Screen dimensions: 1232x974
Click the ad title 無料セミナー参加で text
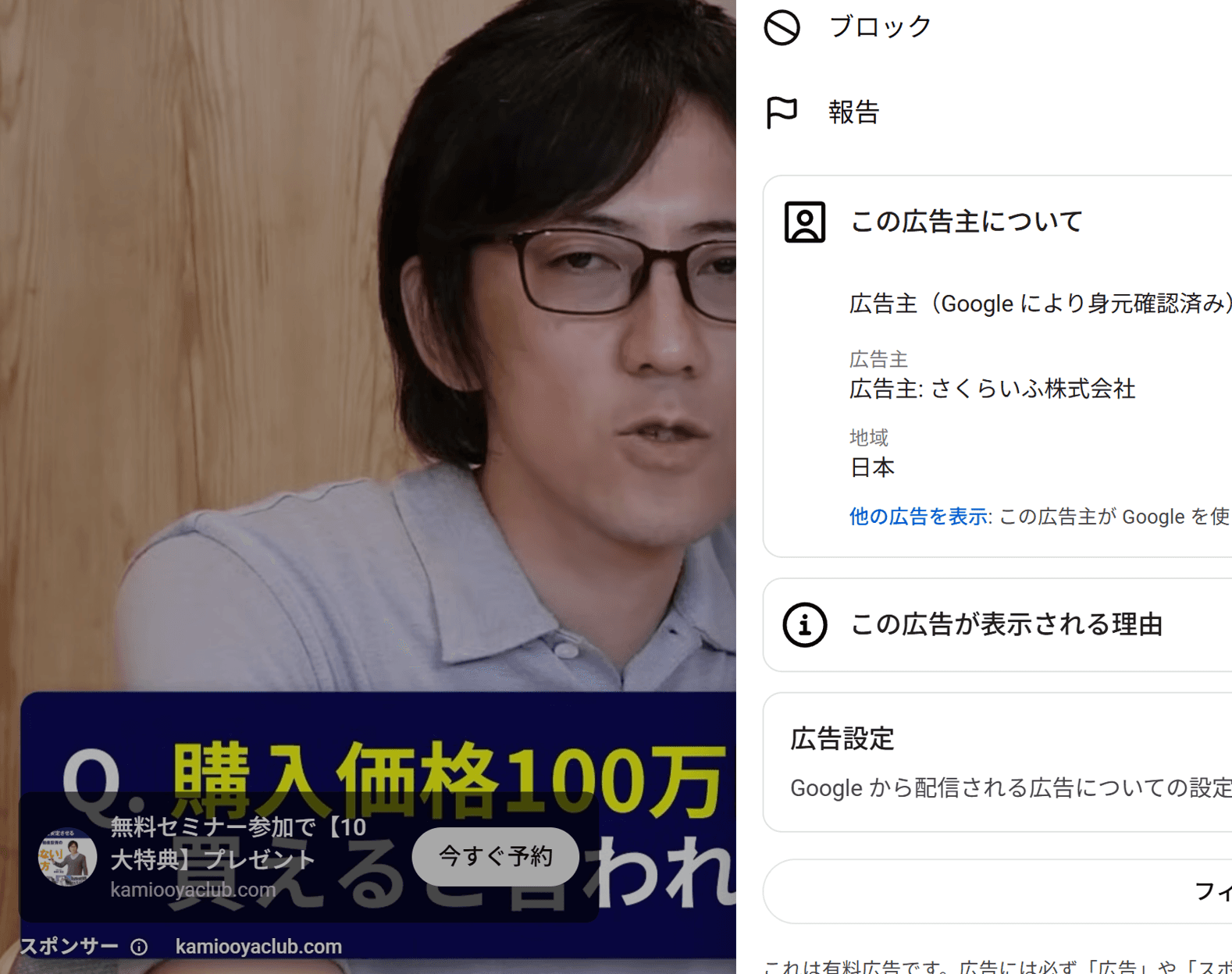point(238,843)
